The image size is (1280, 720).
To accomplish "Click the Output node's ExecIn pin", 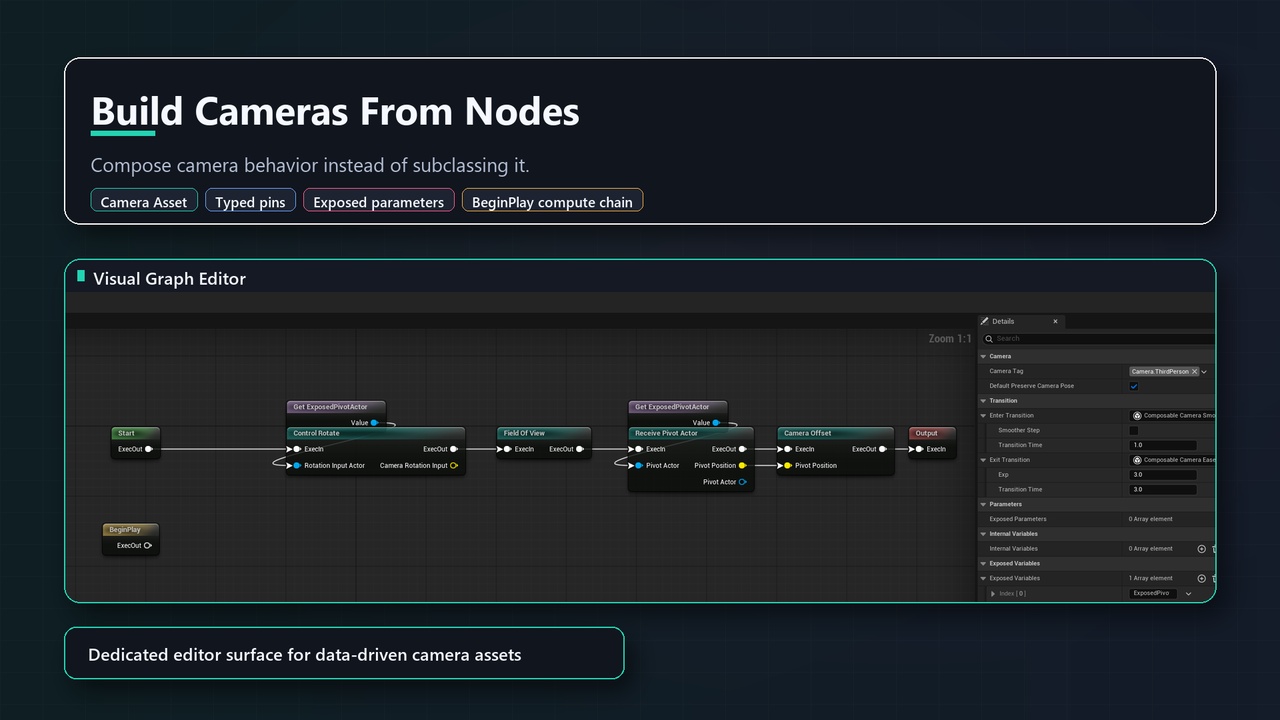I will [x=919, y=449].
